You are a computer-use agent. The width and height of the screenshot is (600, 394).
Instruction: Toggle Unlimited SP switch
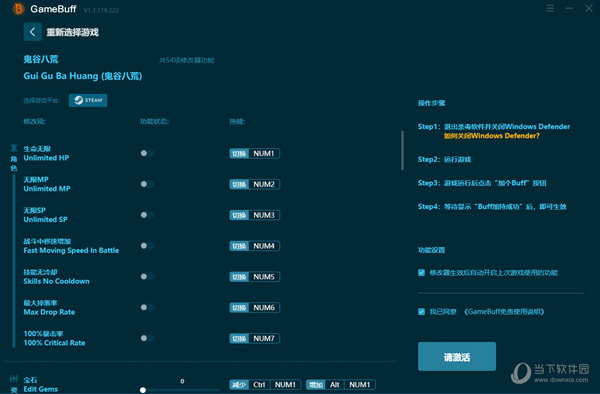point(147,215)
